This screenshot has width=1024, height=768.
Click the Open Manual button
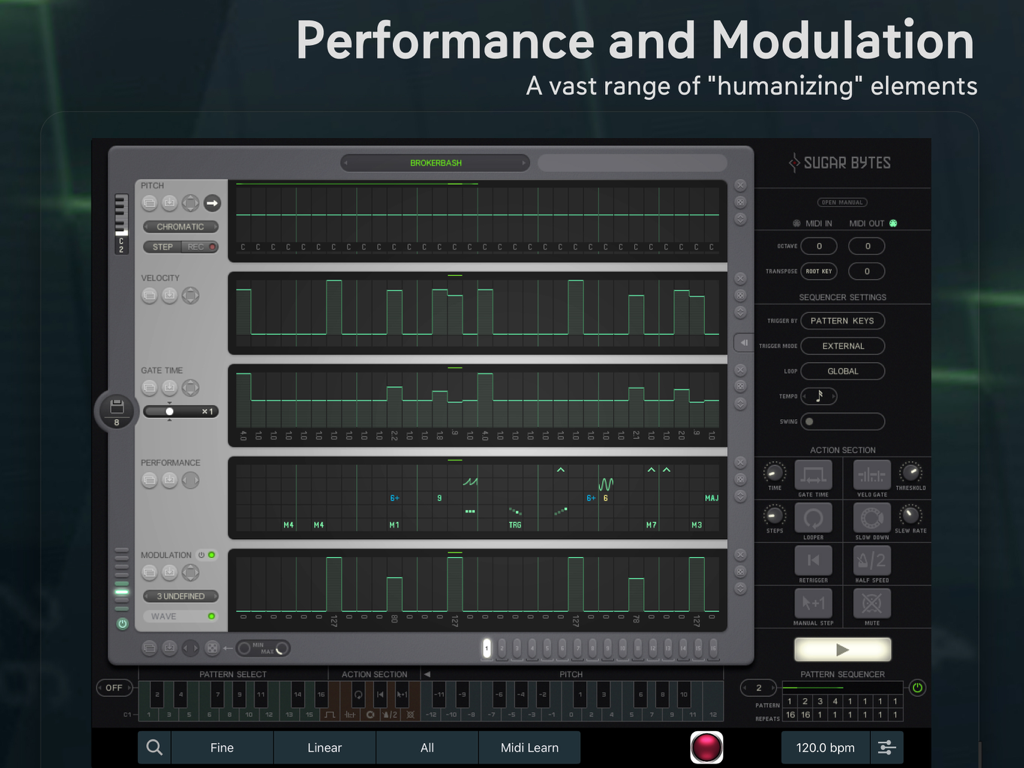click(x=842, y=202)
